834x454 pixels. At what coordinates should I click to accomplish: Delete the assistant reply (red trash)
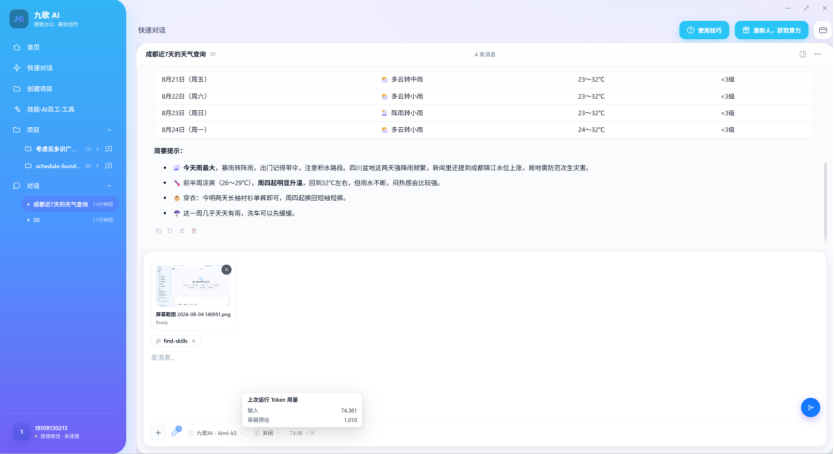(194, 231)
